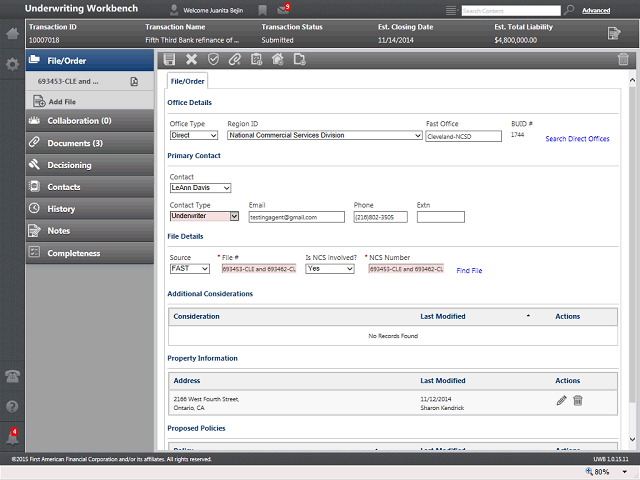Click the scroll down arrow of form
This screenshot has height=480, width=640.
[x=632, y=439]
